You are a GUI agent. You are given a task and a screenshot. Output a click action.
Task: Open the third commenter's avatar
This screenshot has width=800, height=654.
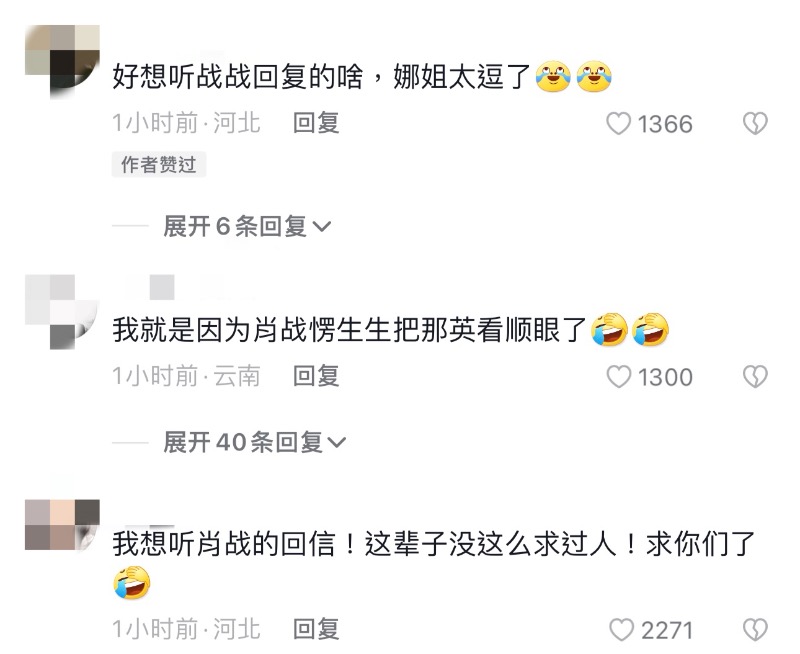(62, 524)
